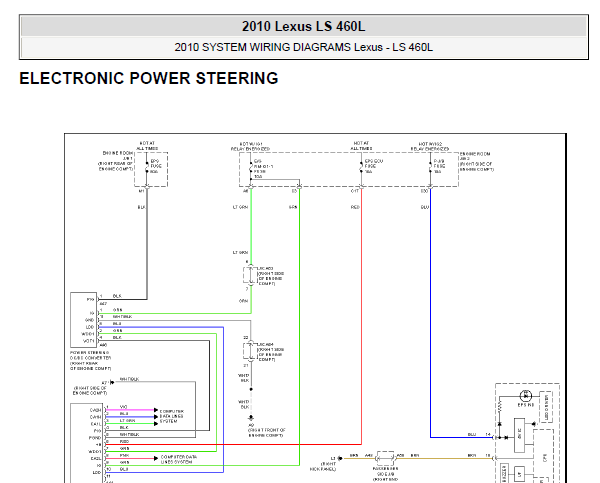The height and width of the screenshot is (483, 600).
Task: Select the "ELECTRONIC POWER STEERING" heading
Action: pos(149,78)
